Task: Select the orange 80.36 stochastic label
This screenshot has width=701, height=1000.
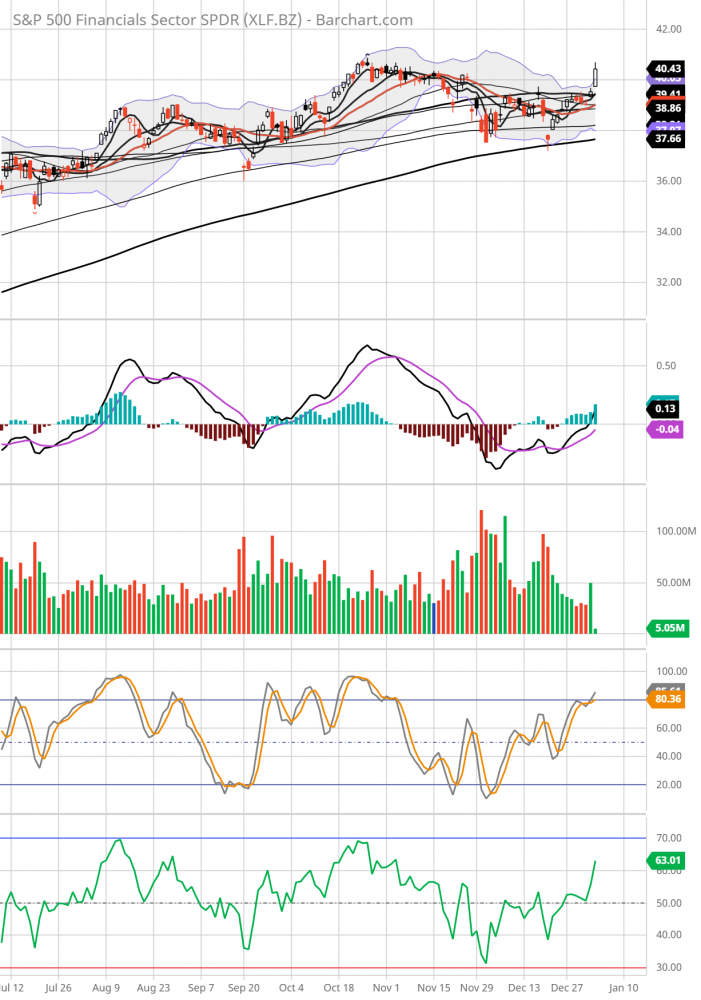Action: [665, 700]
